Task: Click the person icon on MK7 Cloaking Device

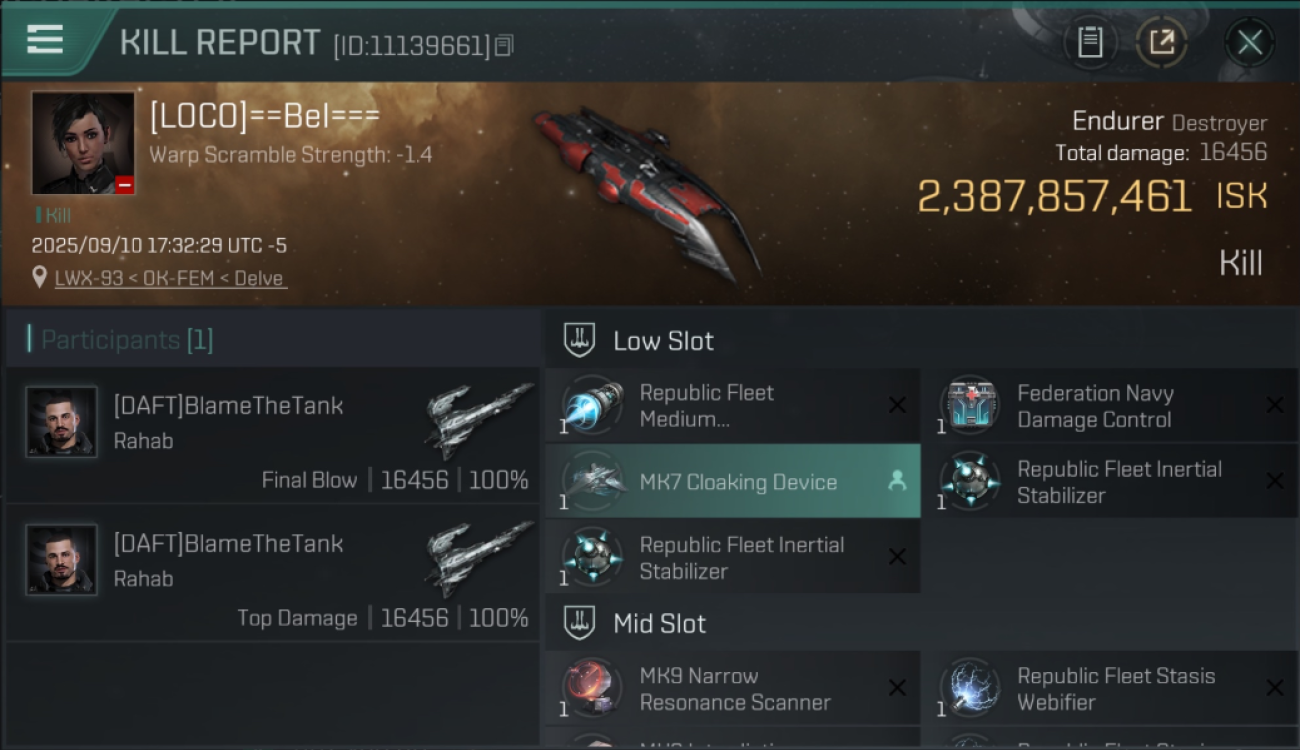Action: 897,481
